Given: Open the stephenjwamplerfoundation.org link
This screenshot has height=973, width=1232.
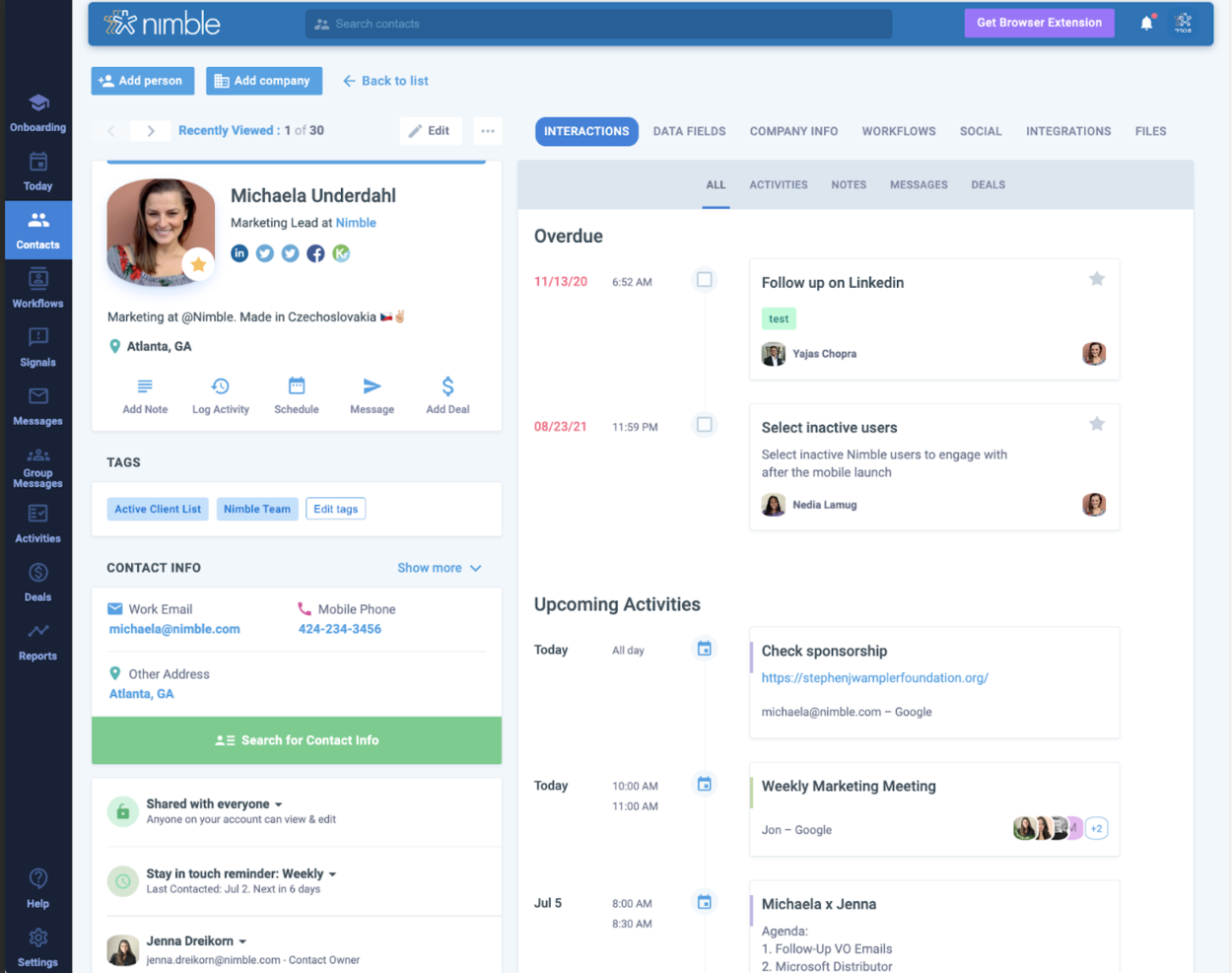Looking at the screenshot, I should point(874,678).
